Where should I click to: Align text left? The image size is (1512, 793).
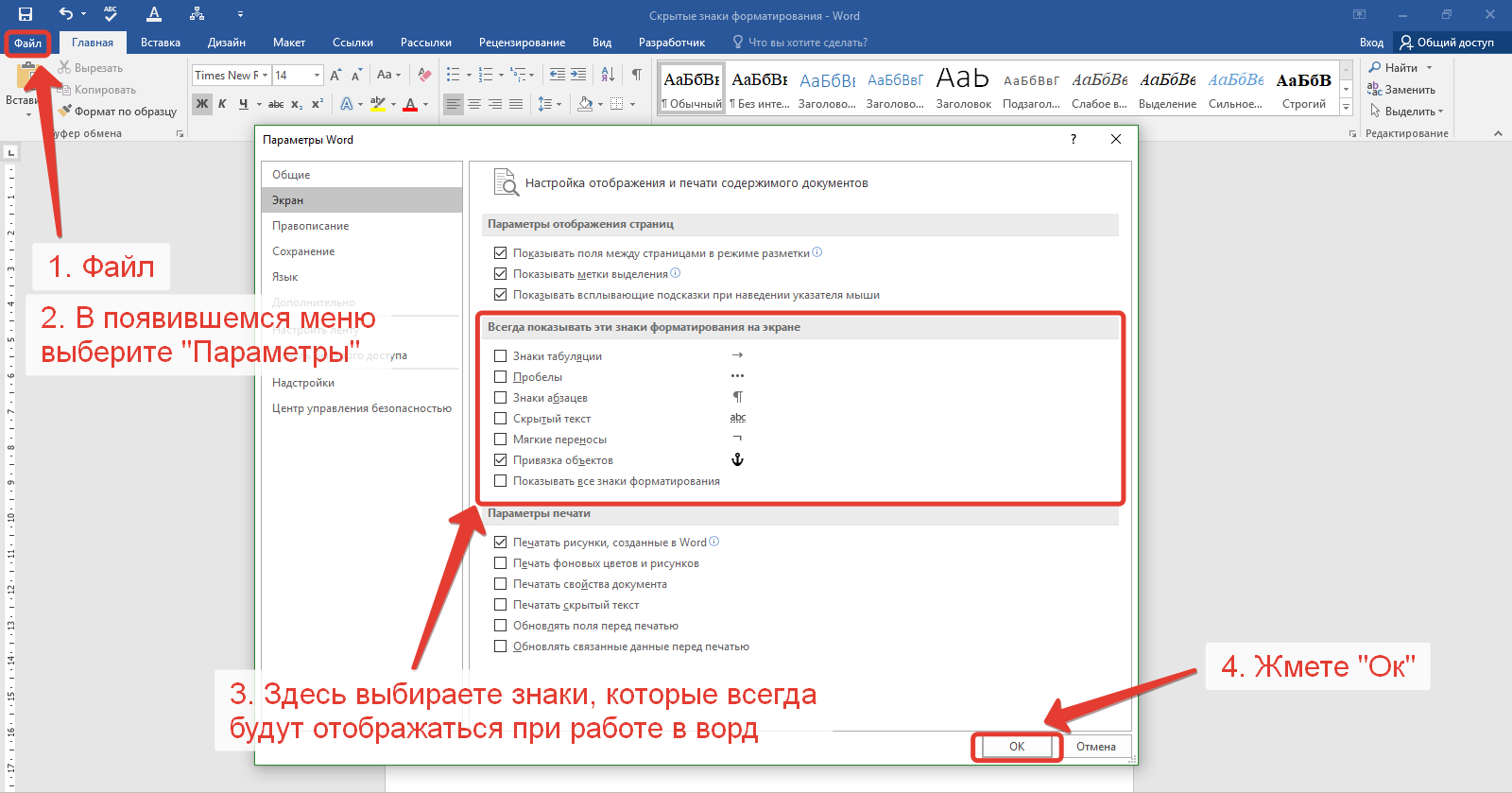(x=454, y=104)
